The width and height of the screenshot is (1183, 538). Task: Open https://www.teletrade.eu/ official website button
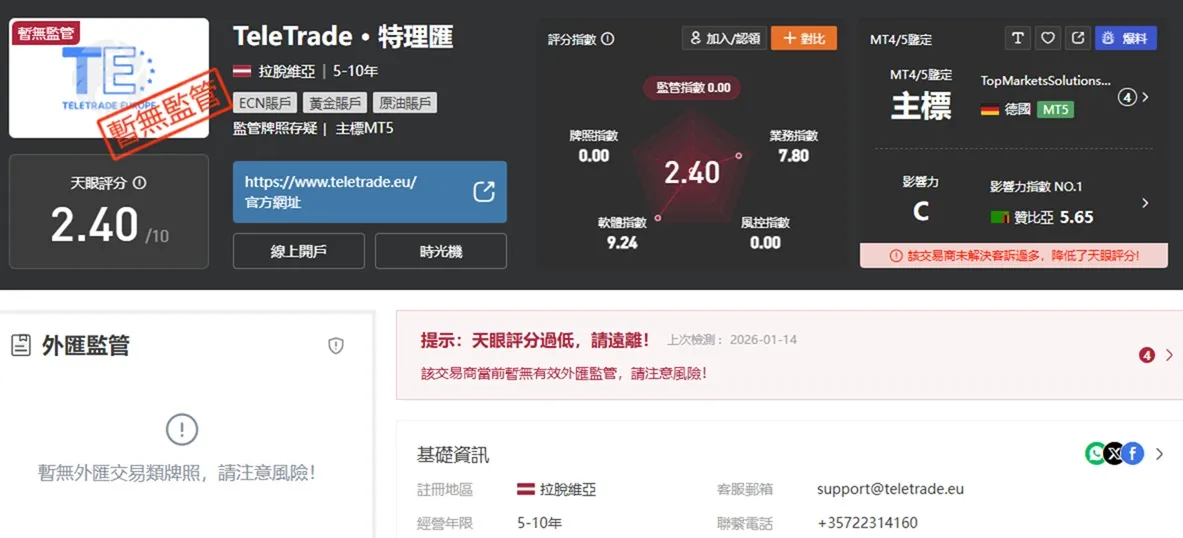pos(370,192)
